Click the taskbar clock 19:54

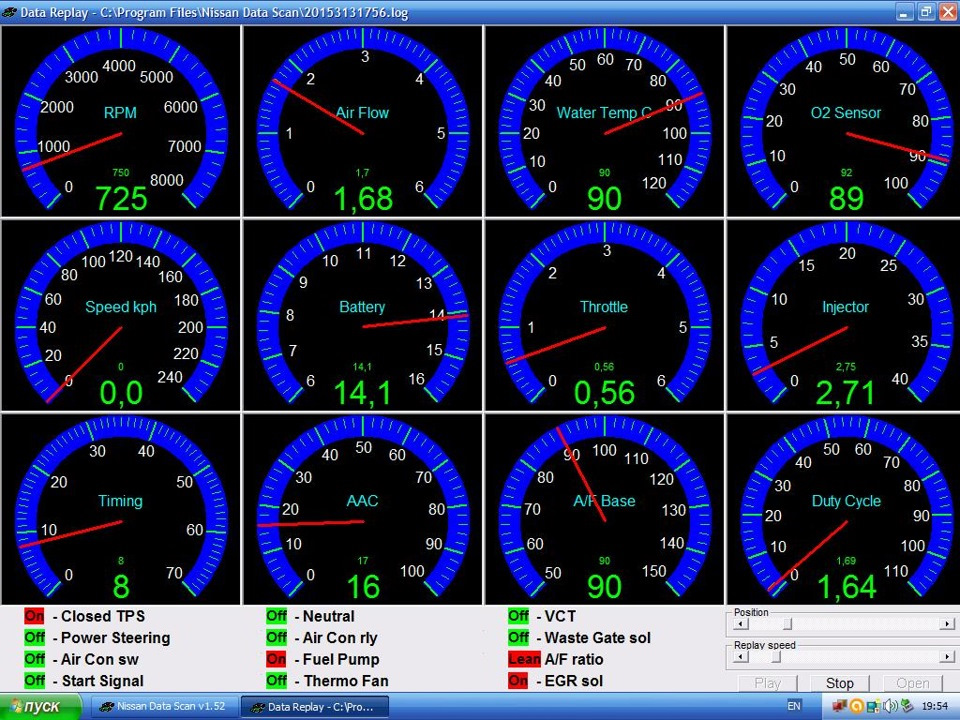click(934, 707)
